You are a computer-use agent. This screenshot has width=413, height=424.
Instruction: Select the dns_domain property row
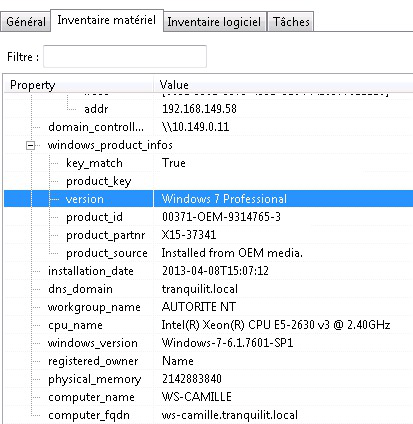coord(208,289)
